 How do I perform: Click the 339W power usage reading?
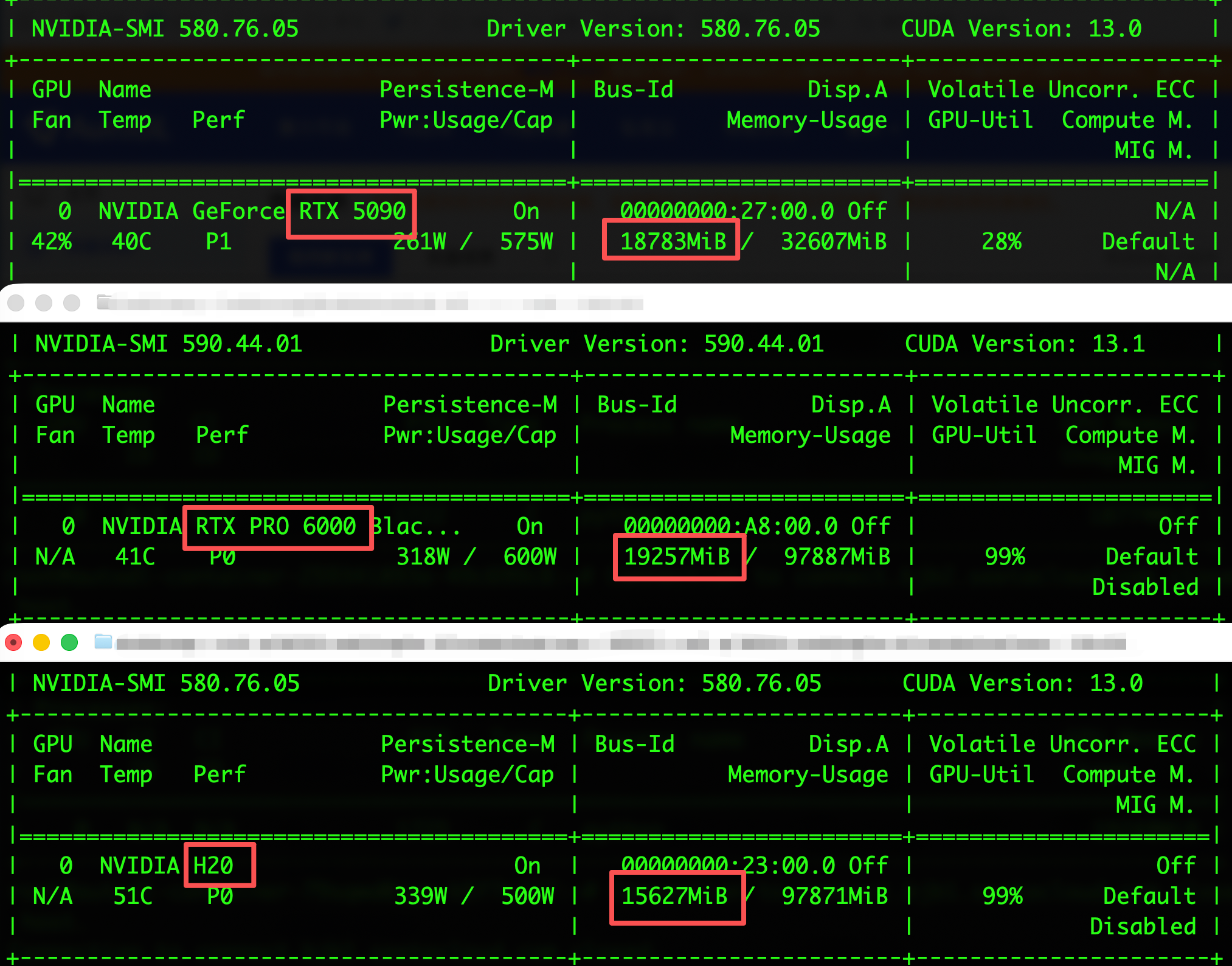click(421, 896)
